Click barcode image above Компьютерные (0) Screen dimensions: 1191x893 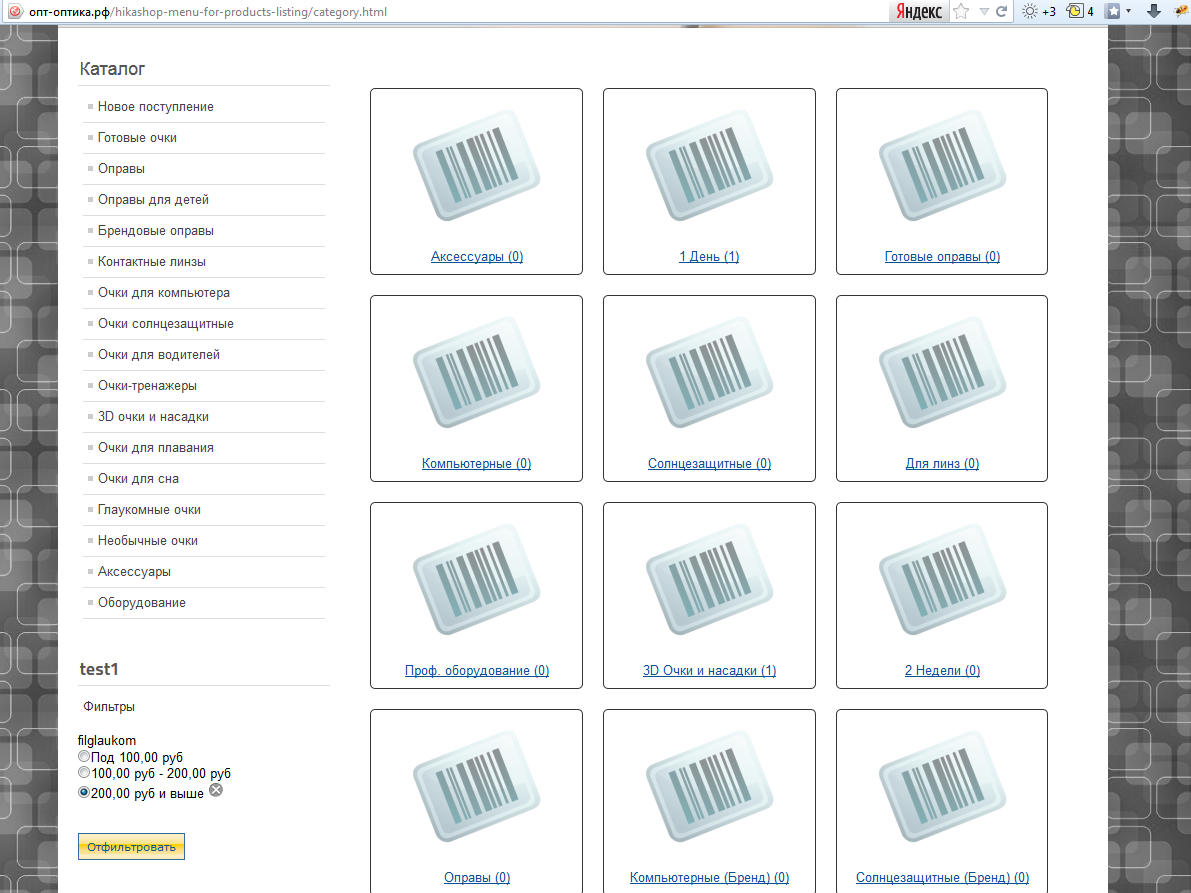[476, 373]
